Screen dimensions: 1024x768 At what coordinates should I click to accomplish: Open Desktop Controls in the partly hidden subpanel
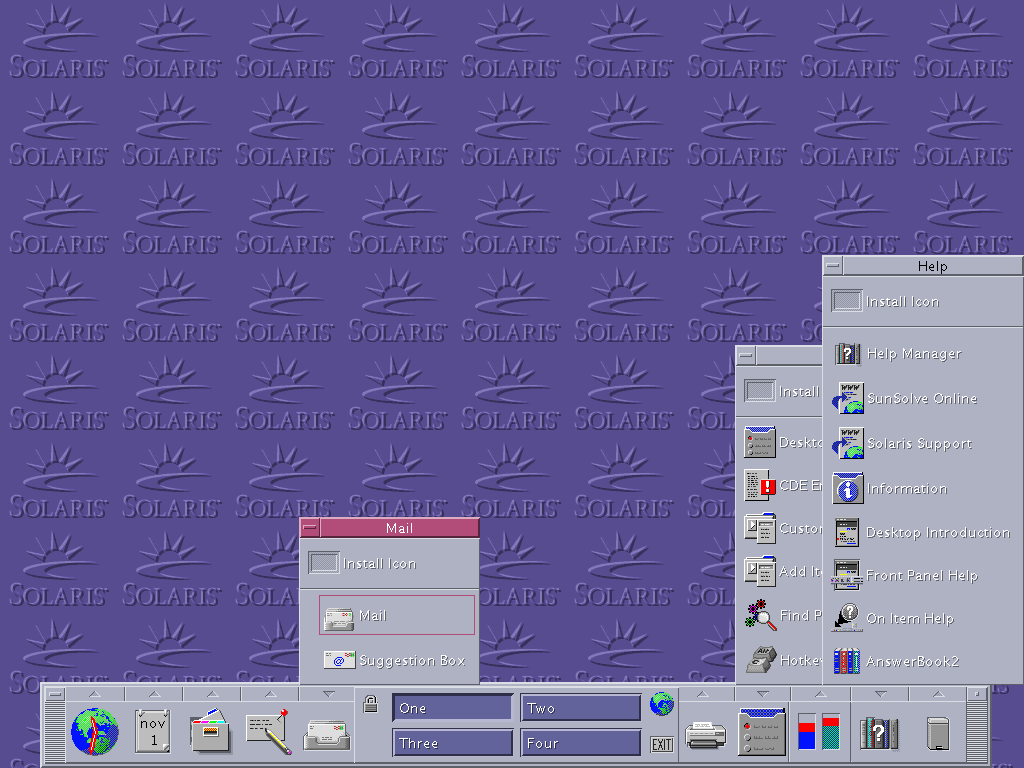coord(783,442)
